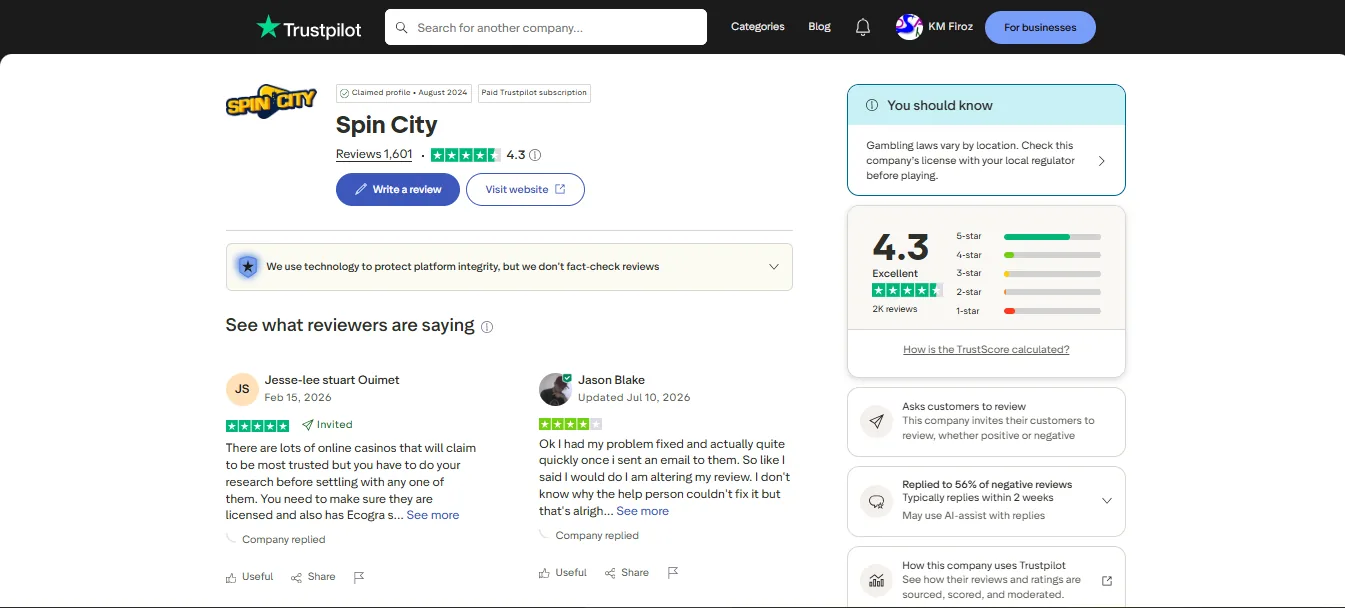Click the 'You should know' info icon
This screenshot has width=1345, height=608.
872,105
